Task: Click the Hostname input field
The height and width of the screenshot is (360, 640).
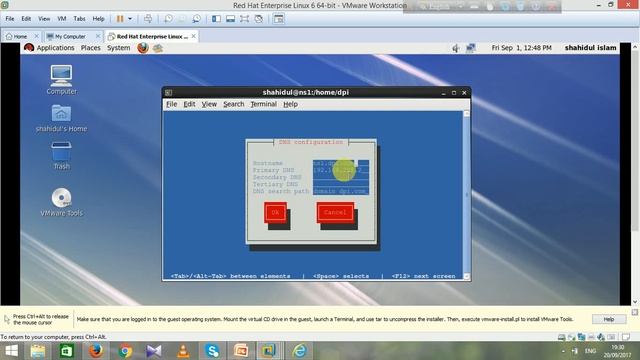Action: click(341, 163)
